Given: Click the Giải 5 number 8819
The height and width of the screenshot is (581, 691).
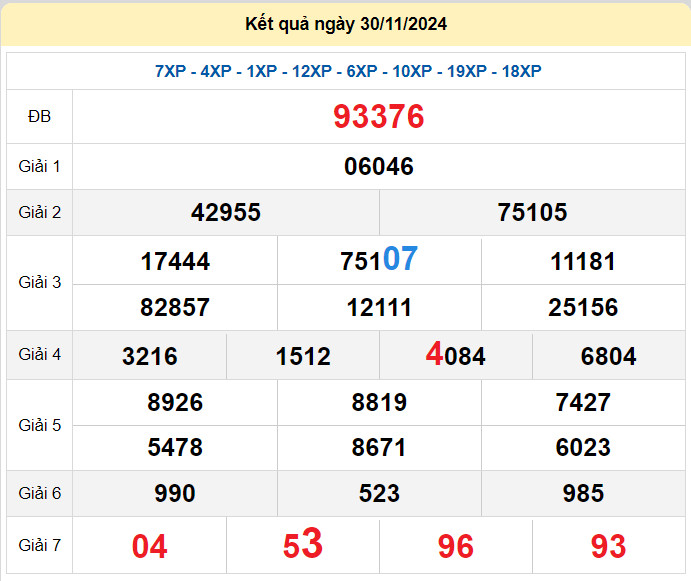Looking at the screenshot, I should click(x=379, y=402).
